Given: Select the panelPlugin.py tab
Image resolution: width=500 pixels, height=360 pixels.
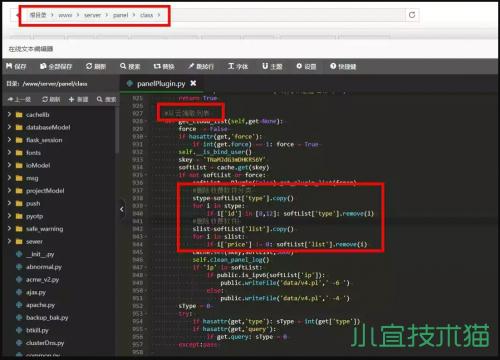Looking at the screenshot, I should [x=161, y=84].
